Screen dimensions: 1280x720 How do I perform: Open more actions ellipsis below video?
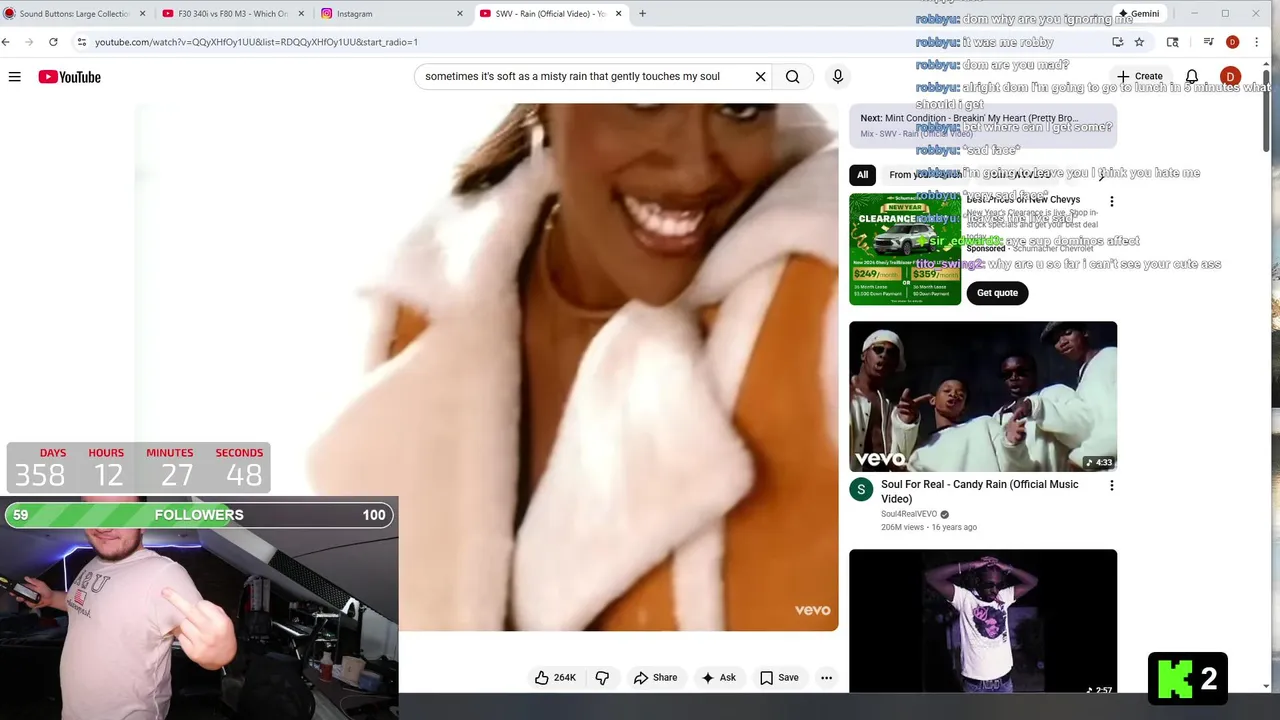826,677
